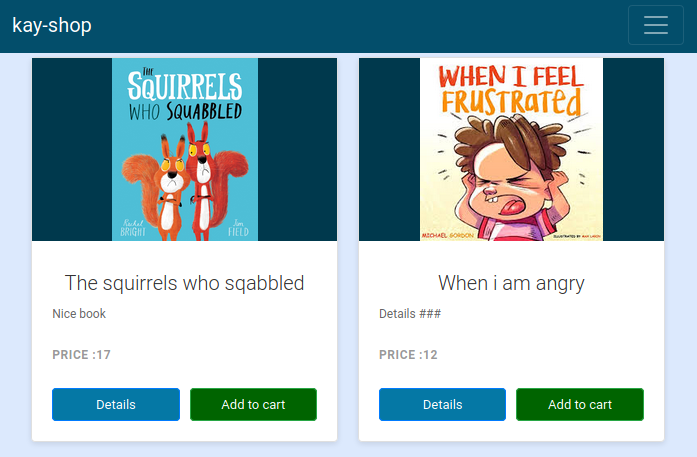
Task: Click the PRICE :17 label
Action: coord(81,355)
